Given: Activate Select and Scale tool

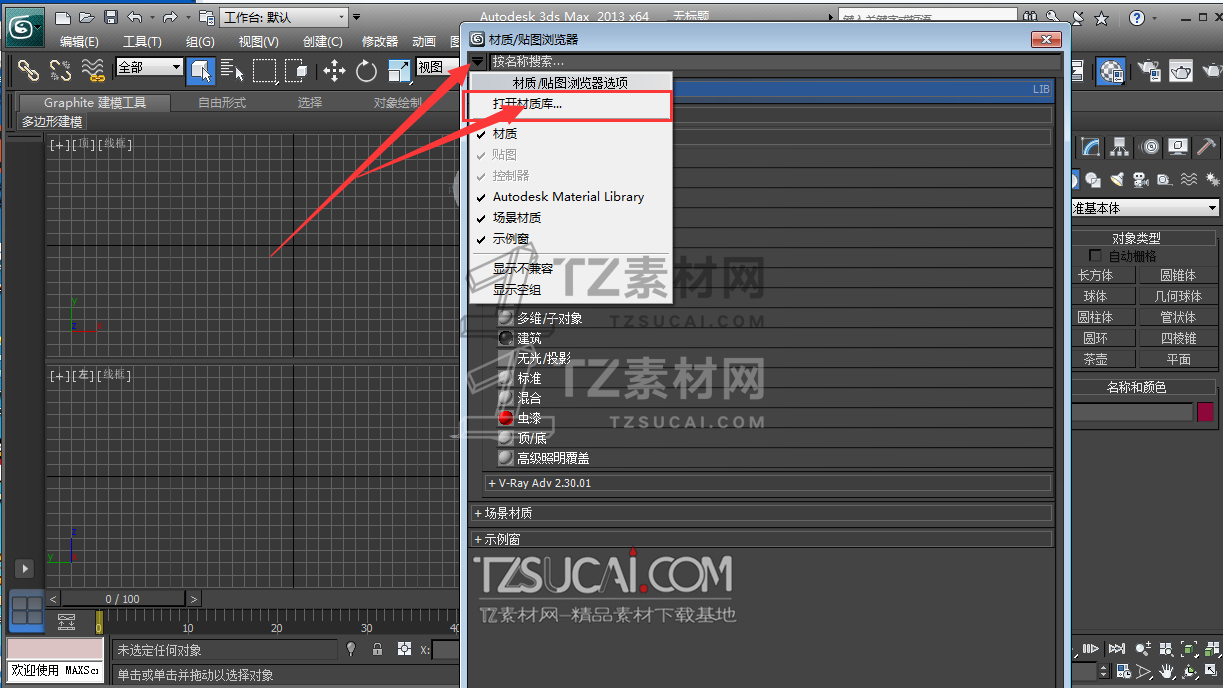Looking at the screenshot, I should coord(399,70).
